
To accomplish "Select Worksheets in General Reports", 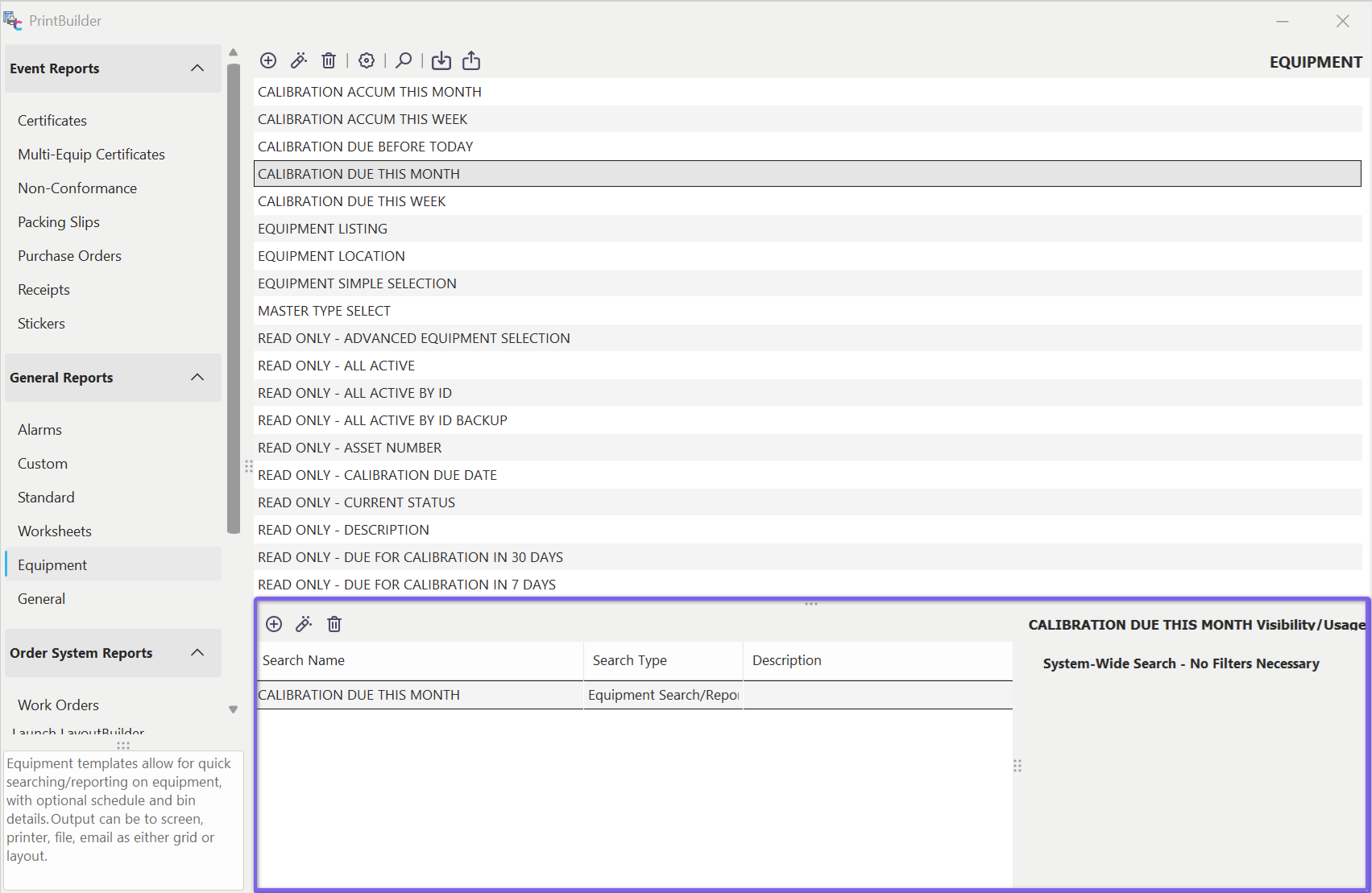I will [55, 531].
